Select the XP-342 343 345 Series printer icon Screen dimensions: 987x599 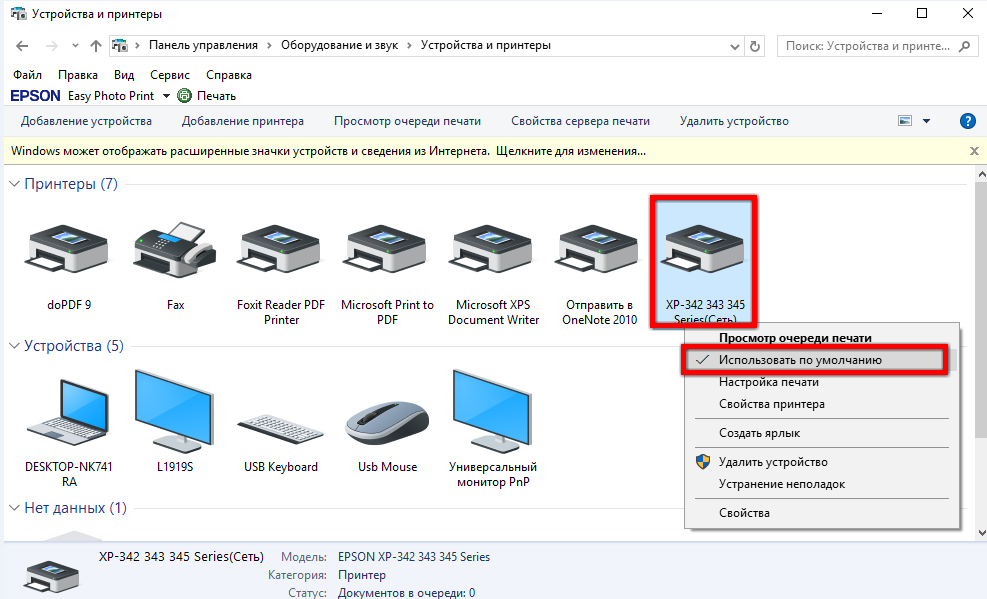pyautogui.click(x=704, y=250)
